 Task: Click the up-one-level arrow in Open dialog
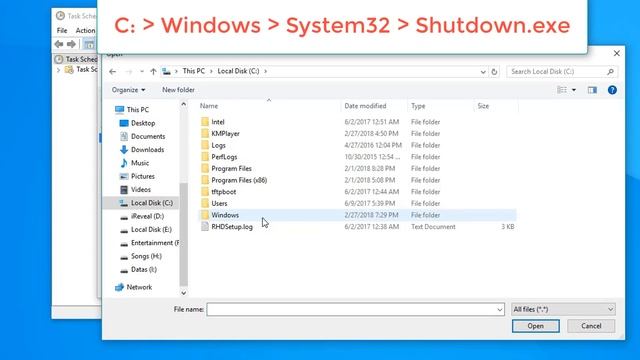(153, 71)
